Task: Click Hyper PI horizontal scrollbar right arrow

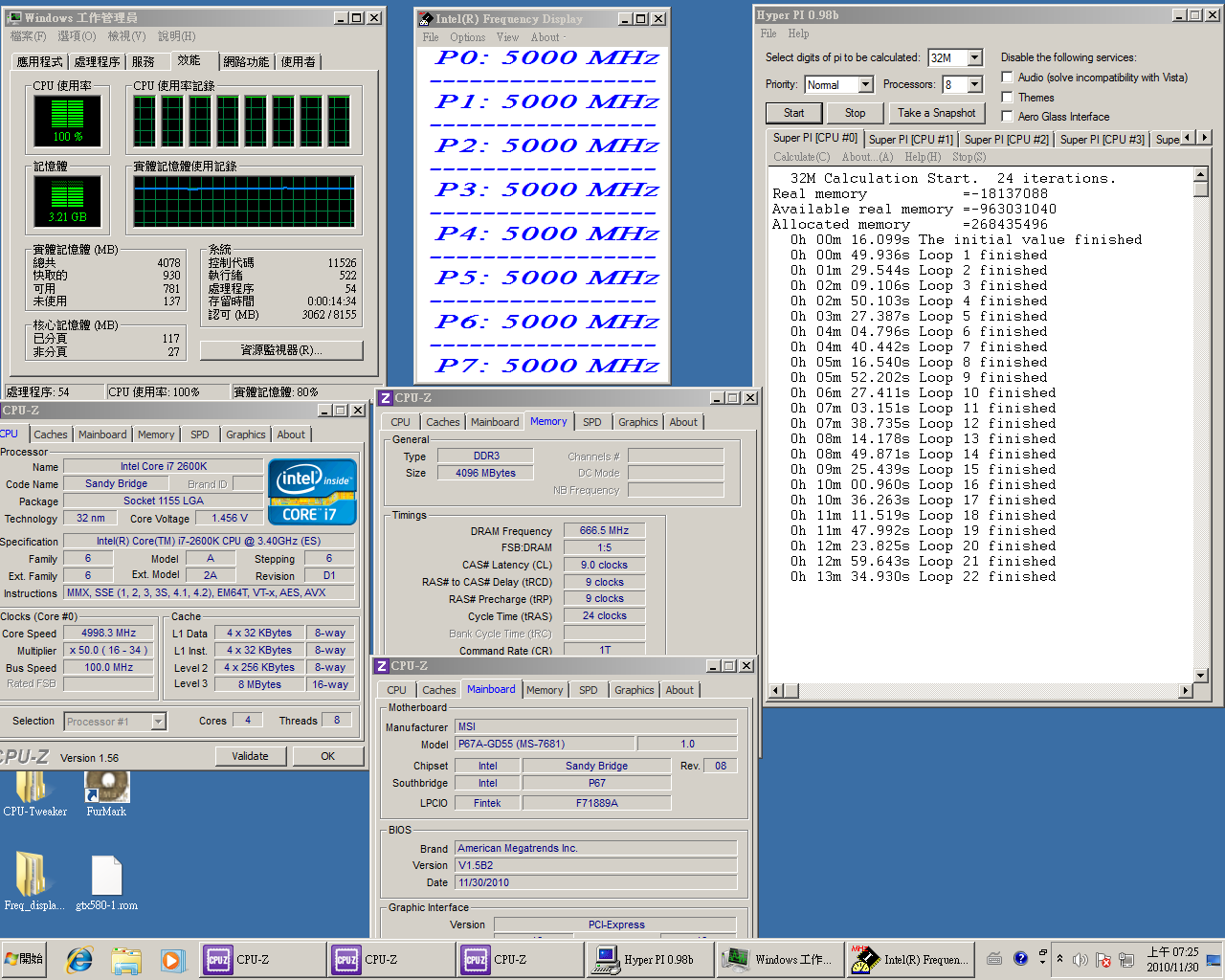Action: (x=1187, y=690)
